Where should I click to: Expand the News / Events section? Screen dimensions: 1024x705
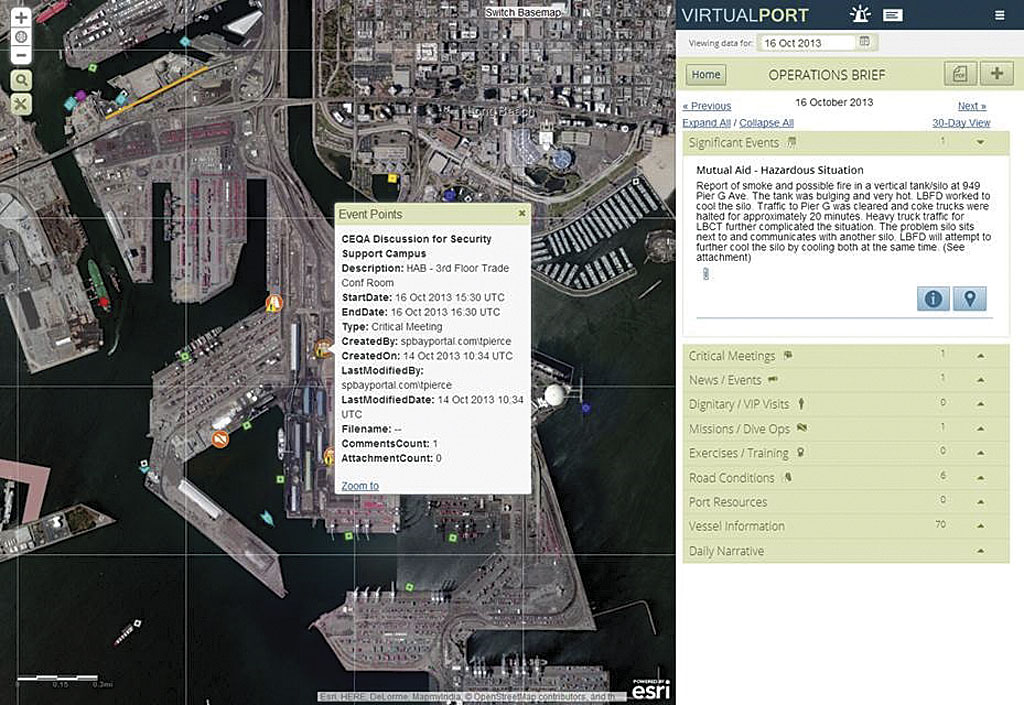point(980,380)
